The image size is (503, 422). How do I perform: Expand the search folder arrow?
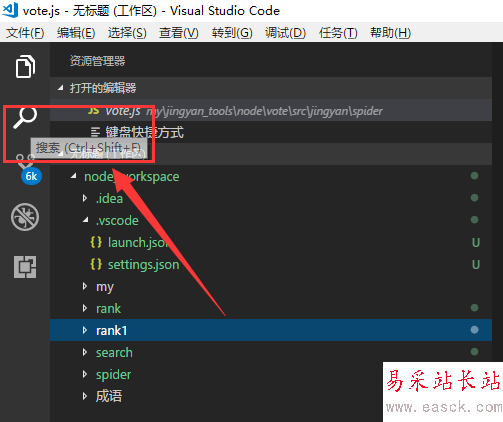[x=85, y=352]
